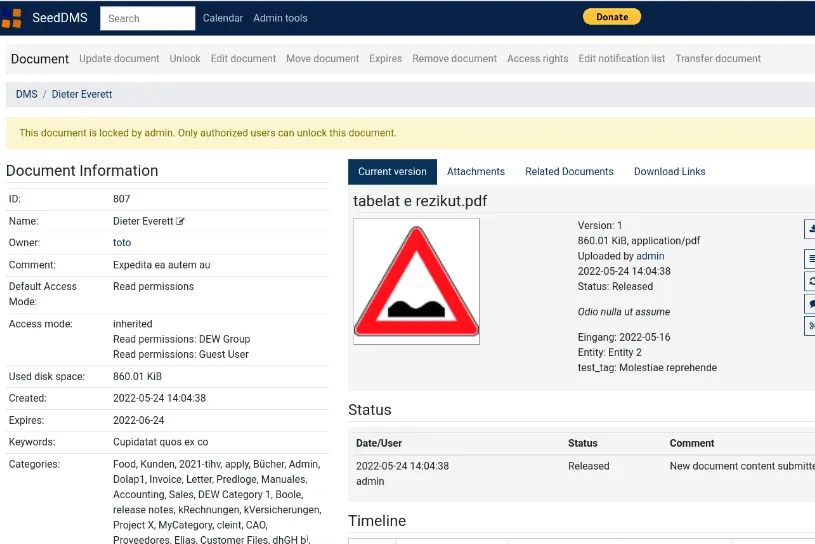
Task: Click into the Search input field
Action: click(x=148, y=18)
